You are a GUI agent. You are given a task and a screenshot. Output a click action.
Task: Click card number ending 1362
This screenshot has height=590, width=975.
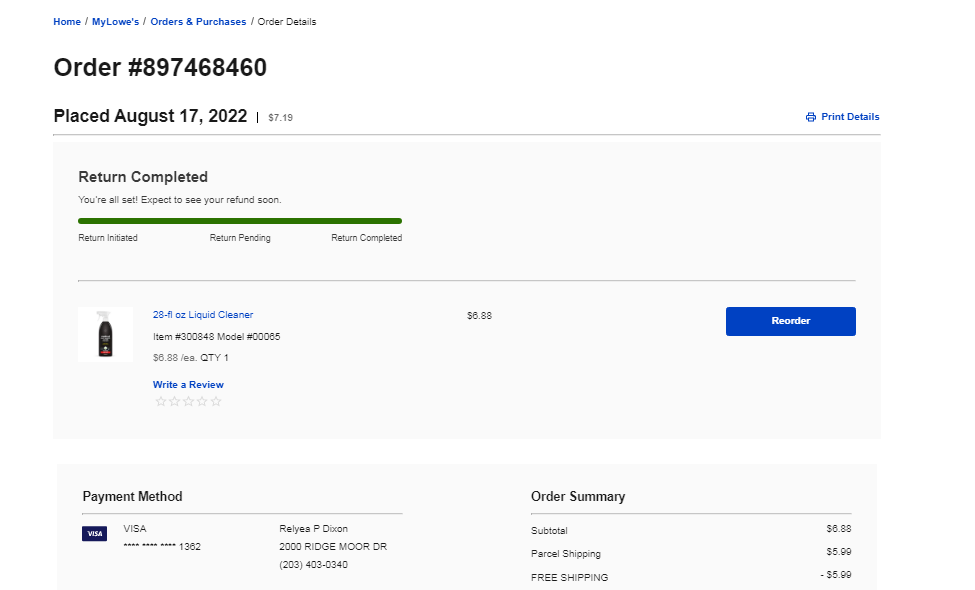(162, 546)
